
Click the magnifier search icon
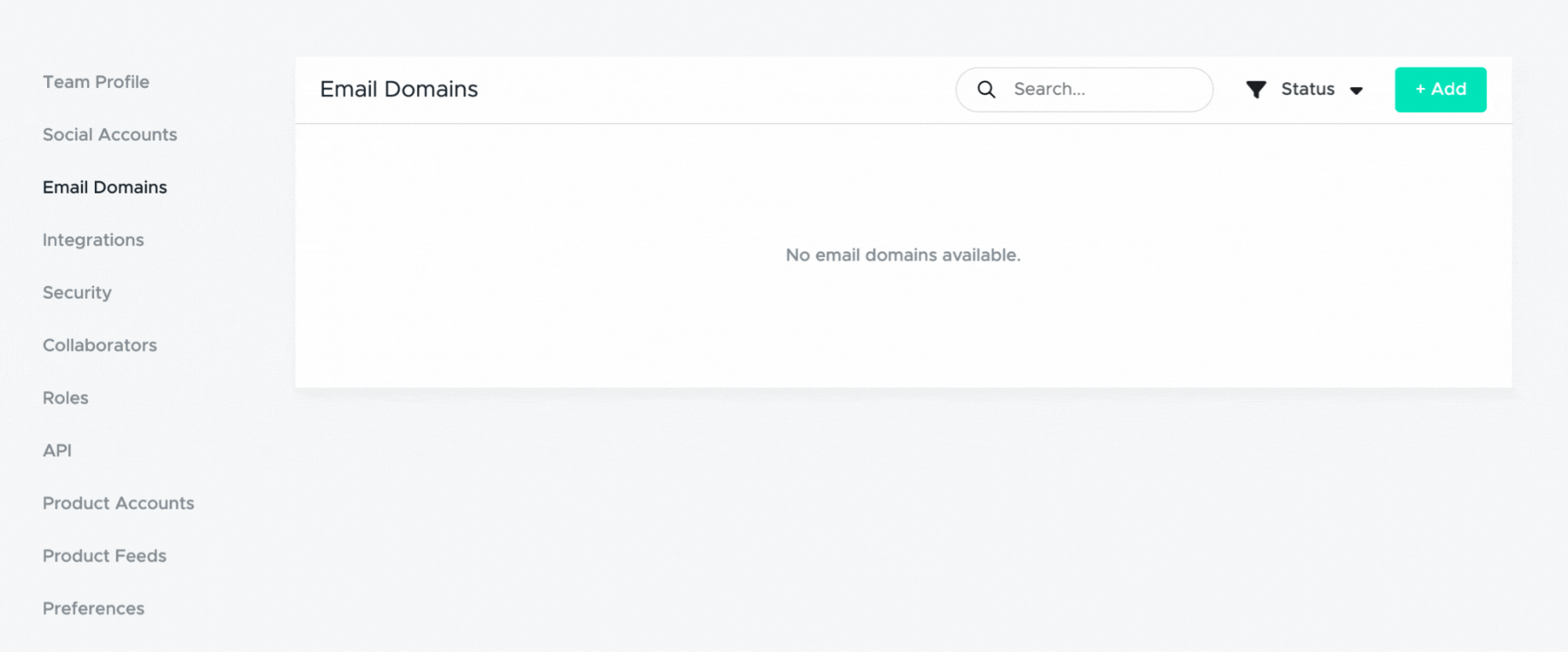(x=986, y=89)
